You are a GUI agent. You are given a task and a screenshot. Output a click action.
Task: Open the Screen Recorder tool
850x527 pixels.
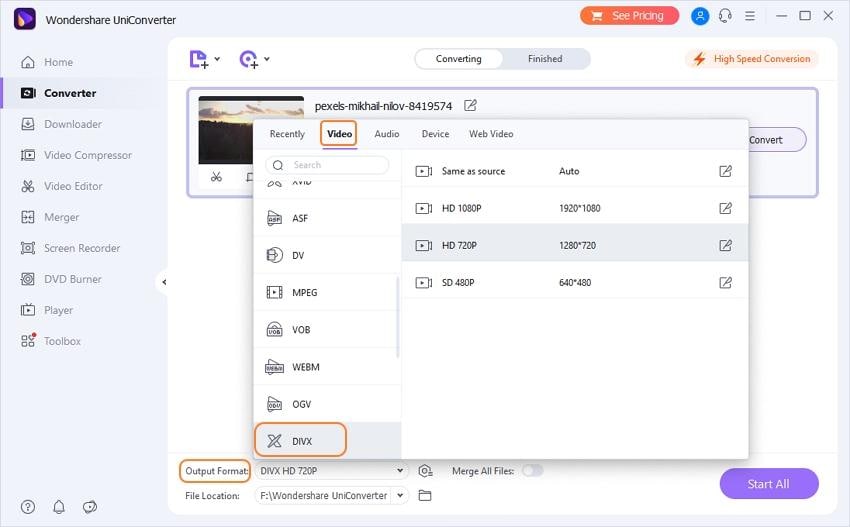tap(70, 248)
